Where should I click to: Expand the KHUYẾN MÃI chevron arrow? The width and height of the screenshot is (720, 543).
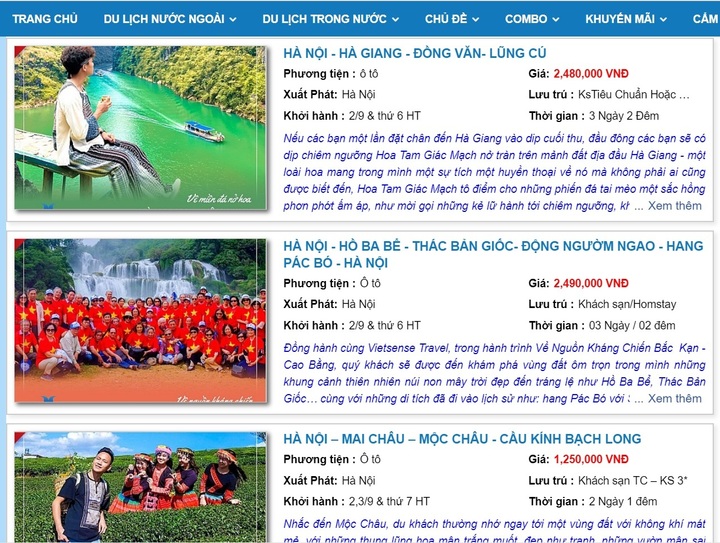(663, 19)
